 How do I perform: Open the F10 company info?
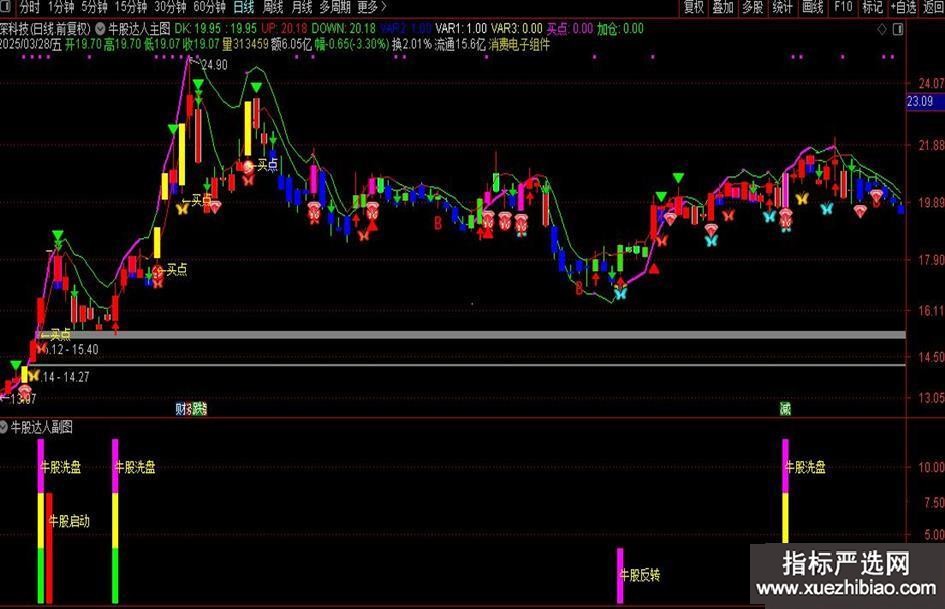click(843, 7)
